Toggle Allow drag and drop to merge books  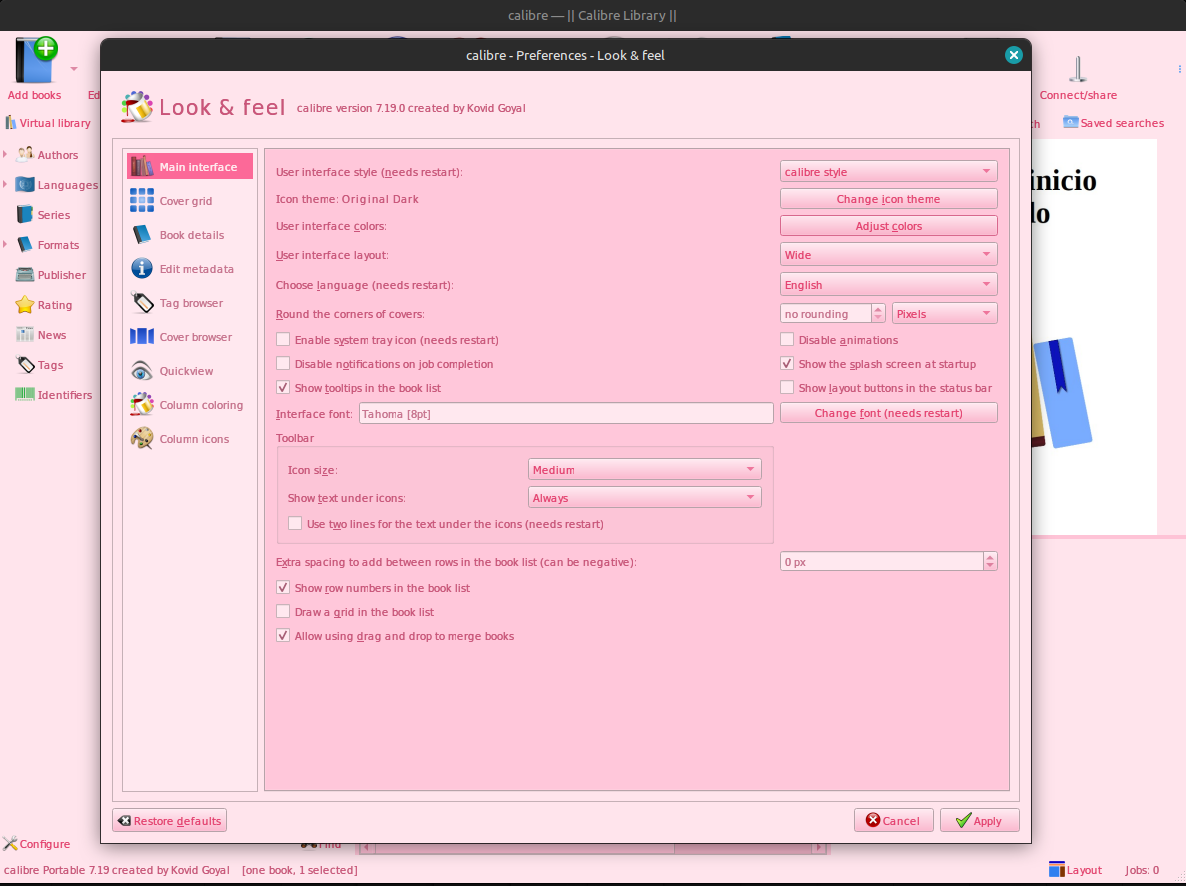(283, 636)
